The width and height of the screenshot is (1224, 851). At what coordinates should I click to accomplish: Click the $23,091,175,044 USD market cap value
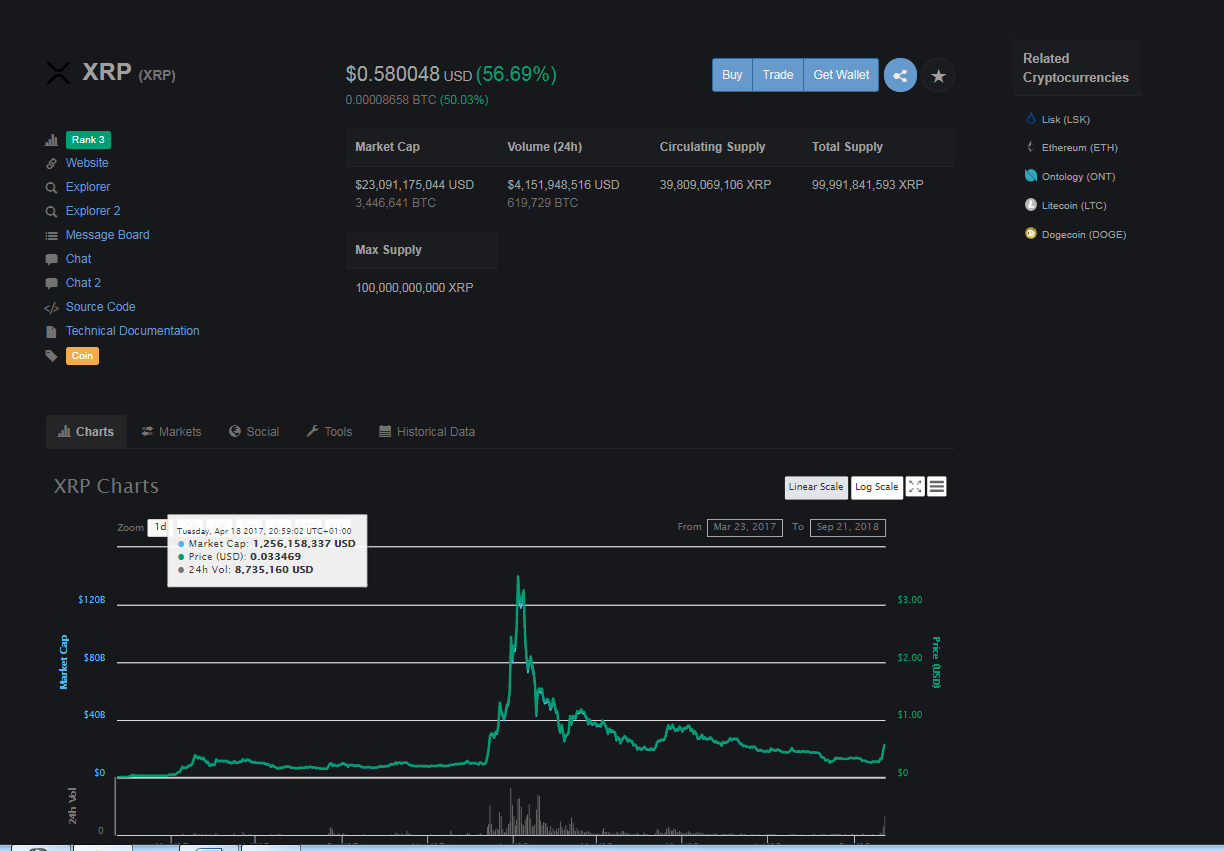pyautogui.click(x=415, y=185)
